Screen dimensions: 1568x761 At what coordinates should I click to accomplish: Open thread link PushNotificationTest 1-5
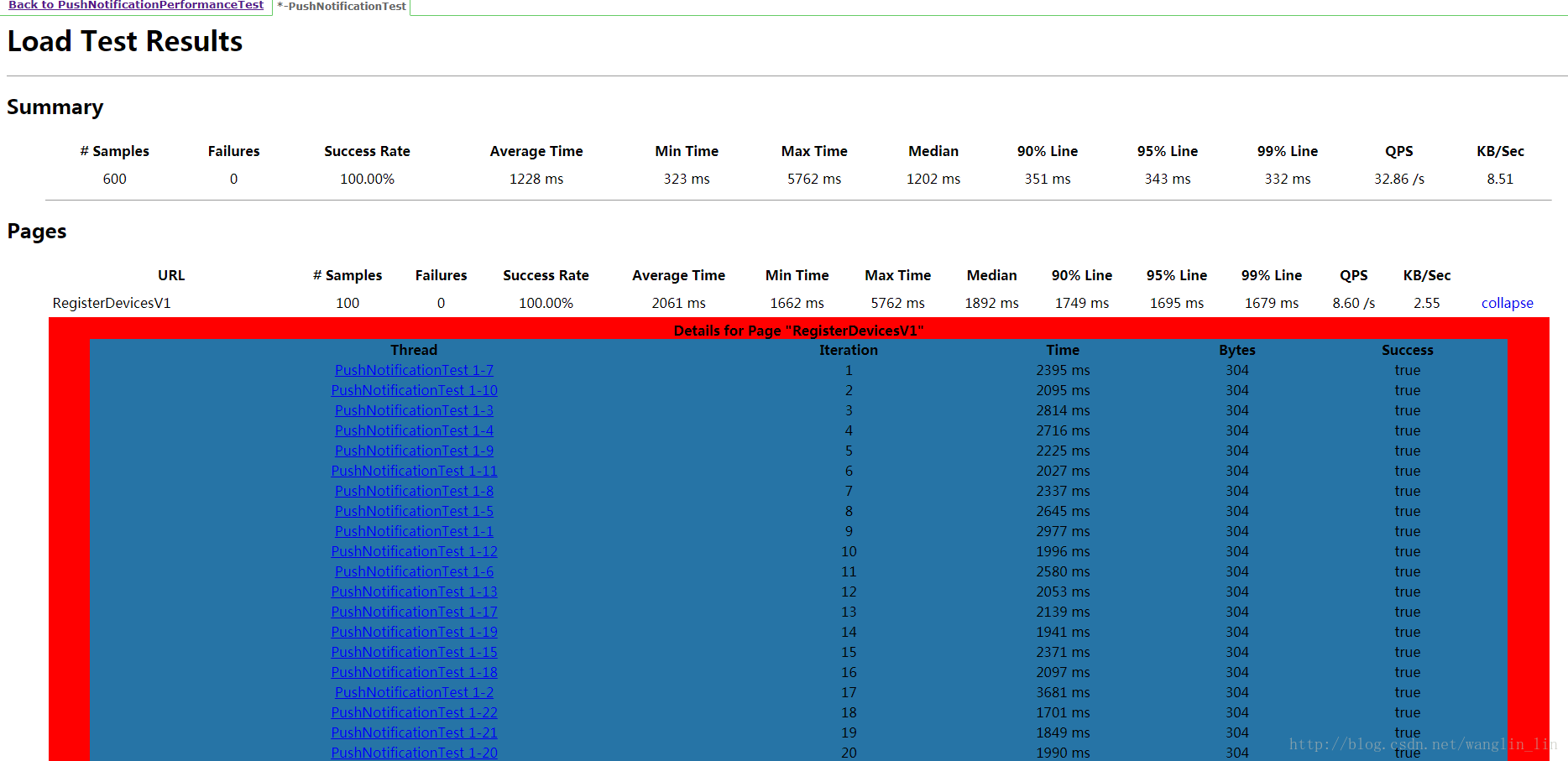414,511
